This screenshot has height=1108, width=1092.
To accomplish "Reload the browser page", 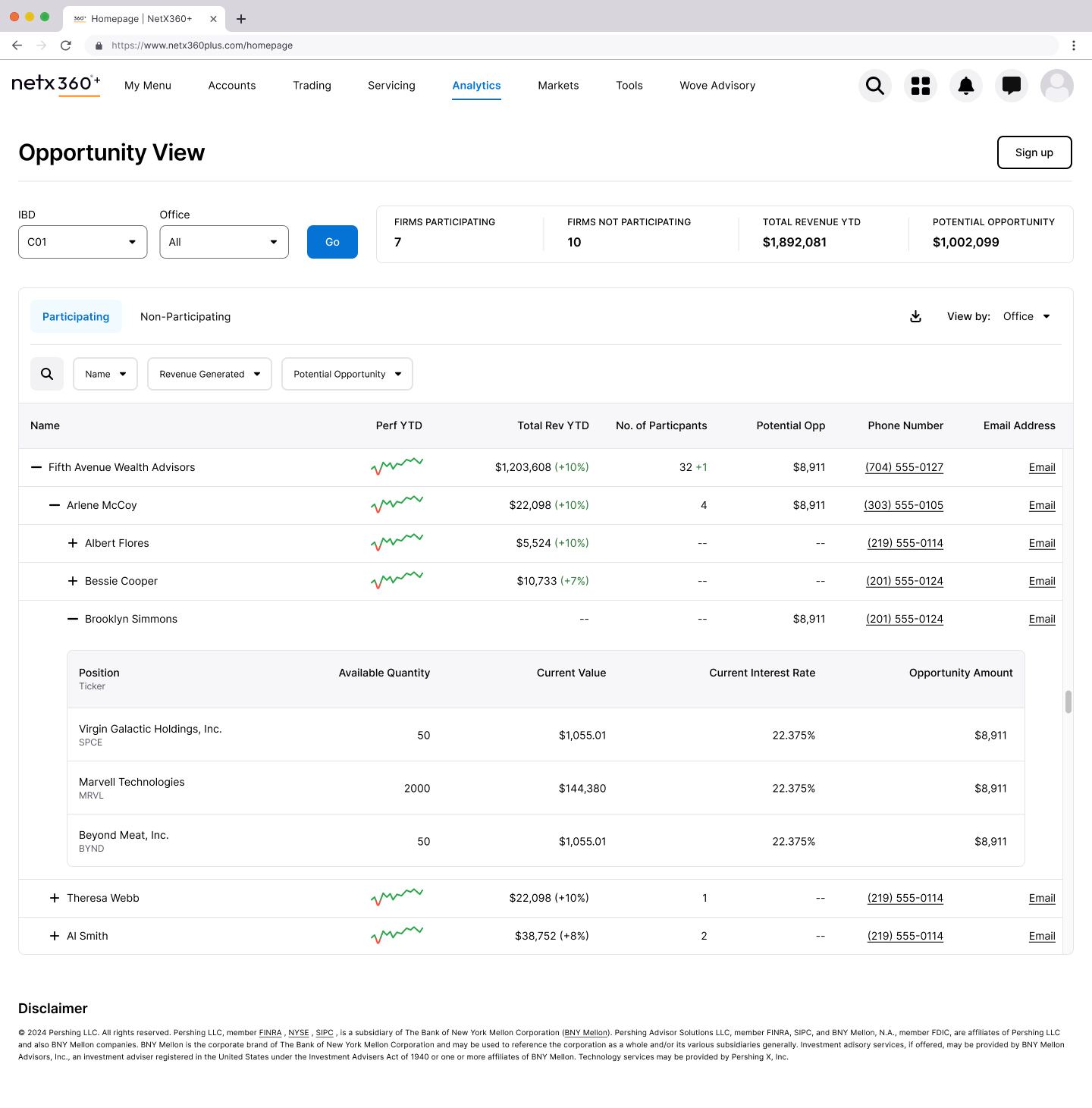I will [x=66, y=46].
